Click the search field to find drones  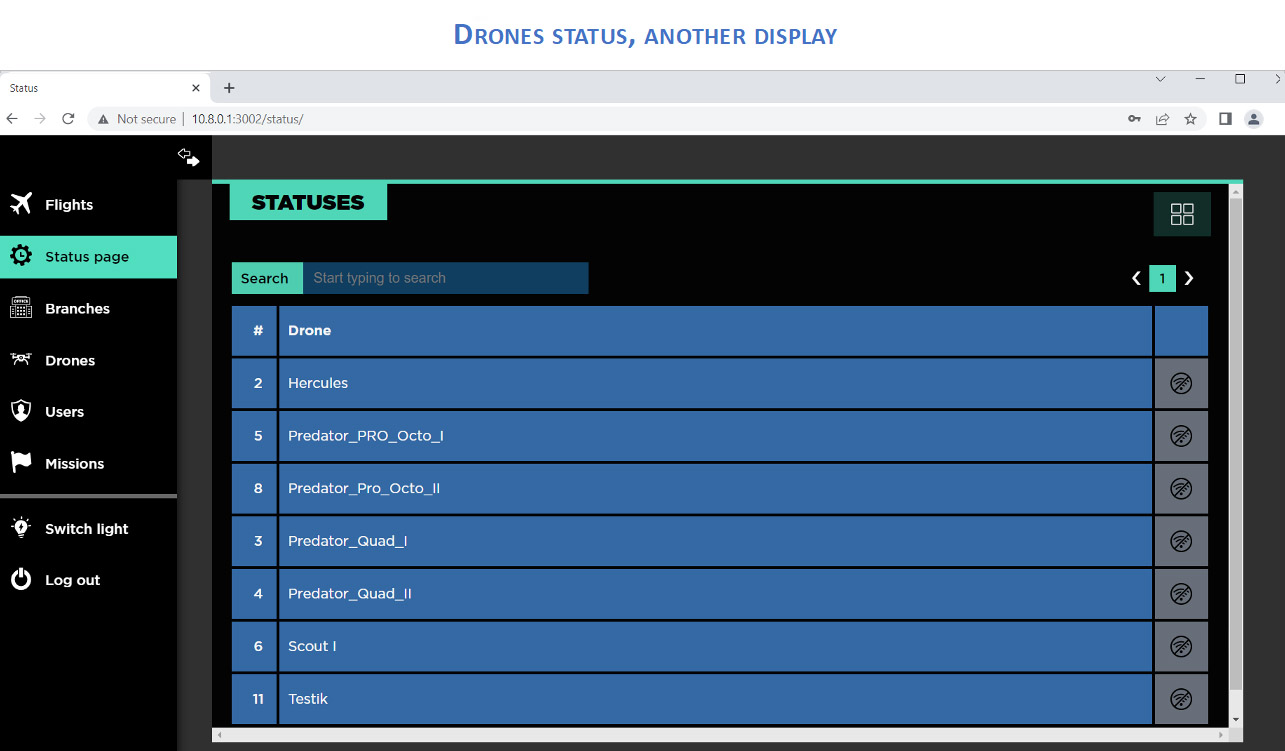tap(445, 278)
